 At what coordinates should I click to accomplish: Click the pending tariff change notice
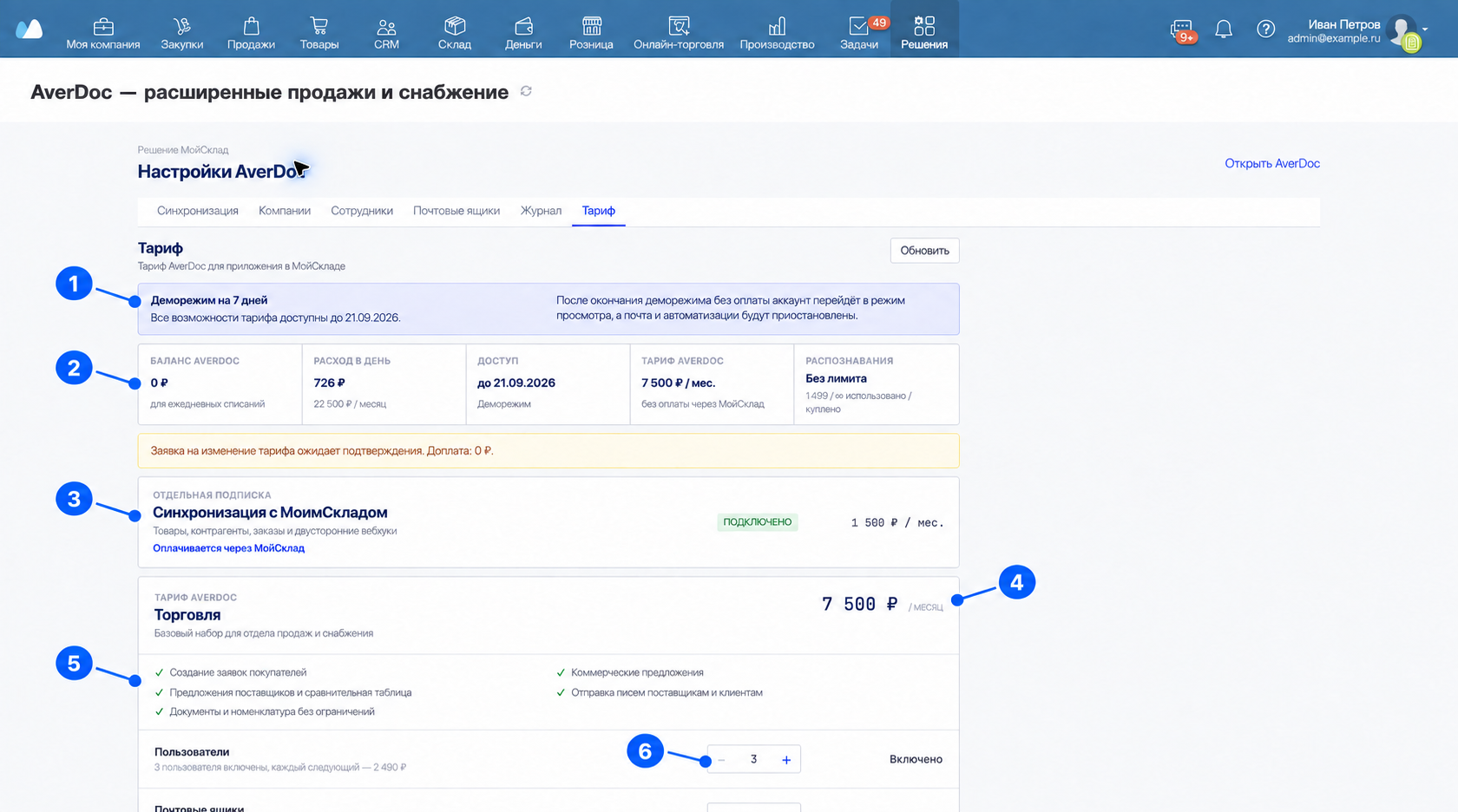pyautogui.click(x=548, y=451)
